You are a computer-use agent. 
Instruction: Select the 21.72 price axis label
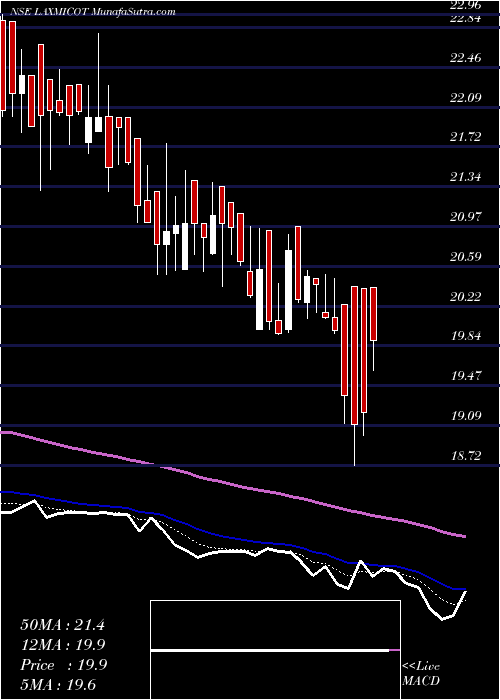tap(466, 137)
